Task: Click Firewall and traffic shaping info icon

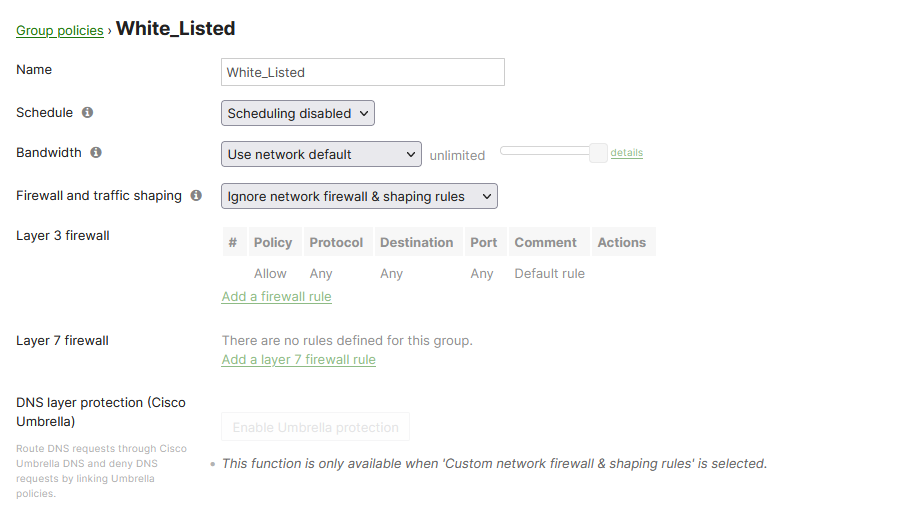Action: (196, 196)
